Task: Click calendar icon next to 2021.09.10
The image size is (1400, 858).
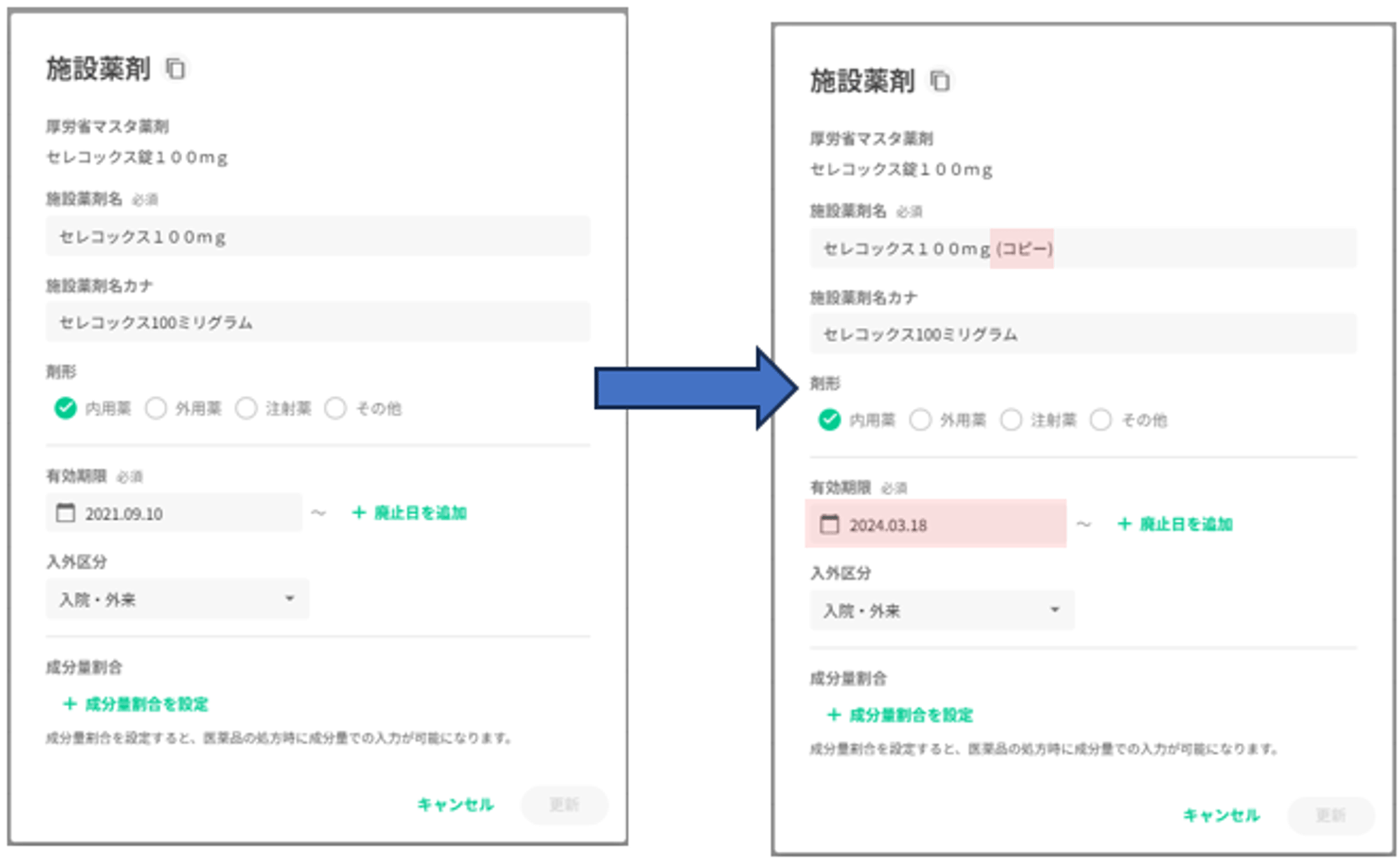Action: coord(65,513)
